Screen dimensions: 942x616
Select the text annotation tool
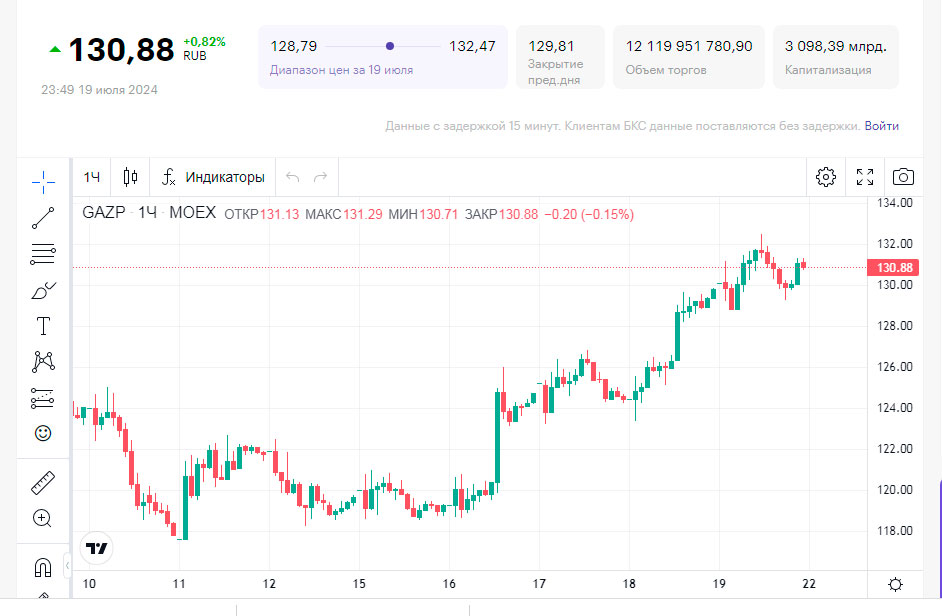(43, 326)
